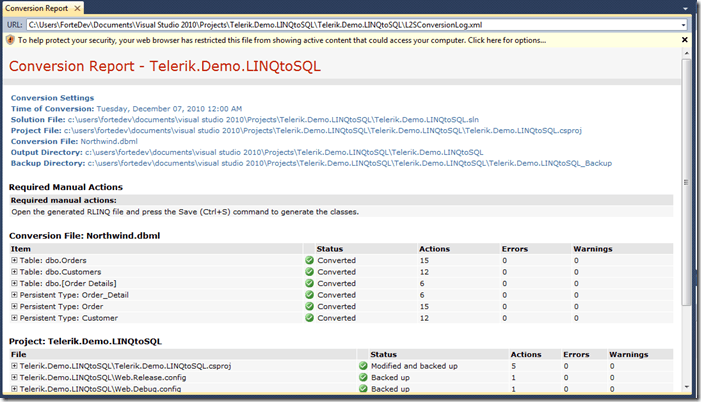Click the security shield icon in info bar
The image size is (701, 402).
tap(10, 40)
